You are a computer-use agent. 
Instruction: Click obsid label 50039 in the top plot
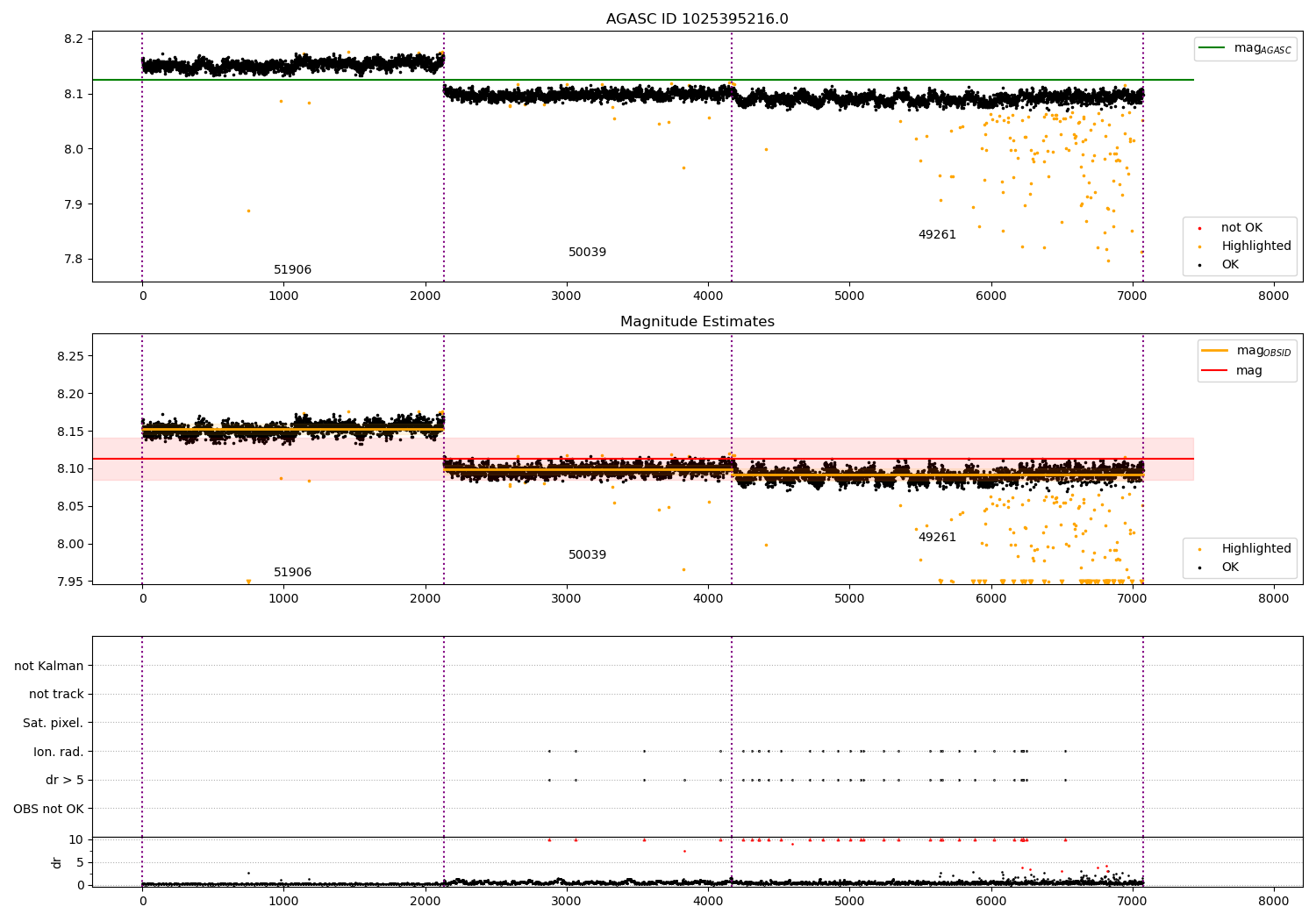pyautogui.click(x=587, y=253)
